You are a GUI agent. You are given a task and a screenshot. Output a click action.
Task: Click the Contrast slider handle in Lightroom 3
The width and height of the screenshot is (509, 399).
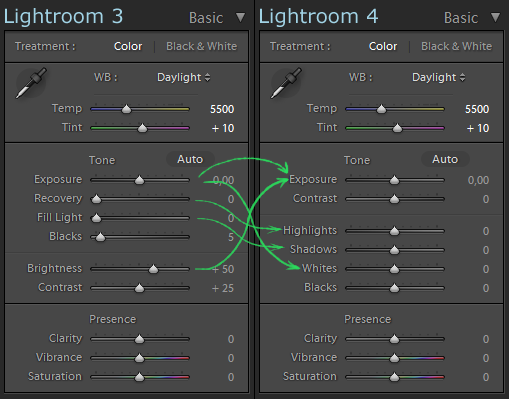pyautogui.click(x=139, y=288)
